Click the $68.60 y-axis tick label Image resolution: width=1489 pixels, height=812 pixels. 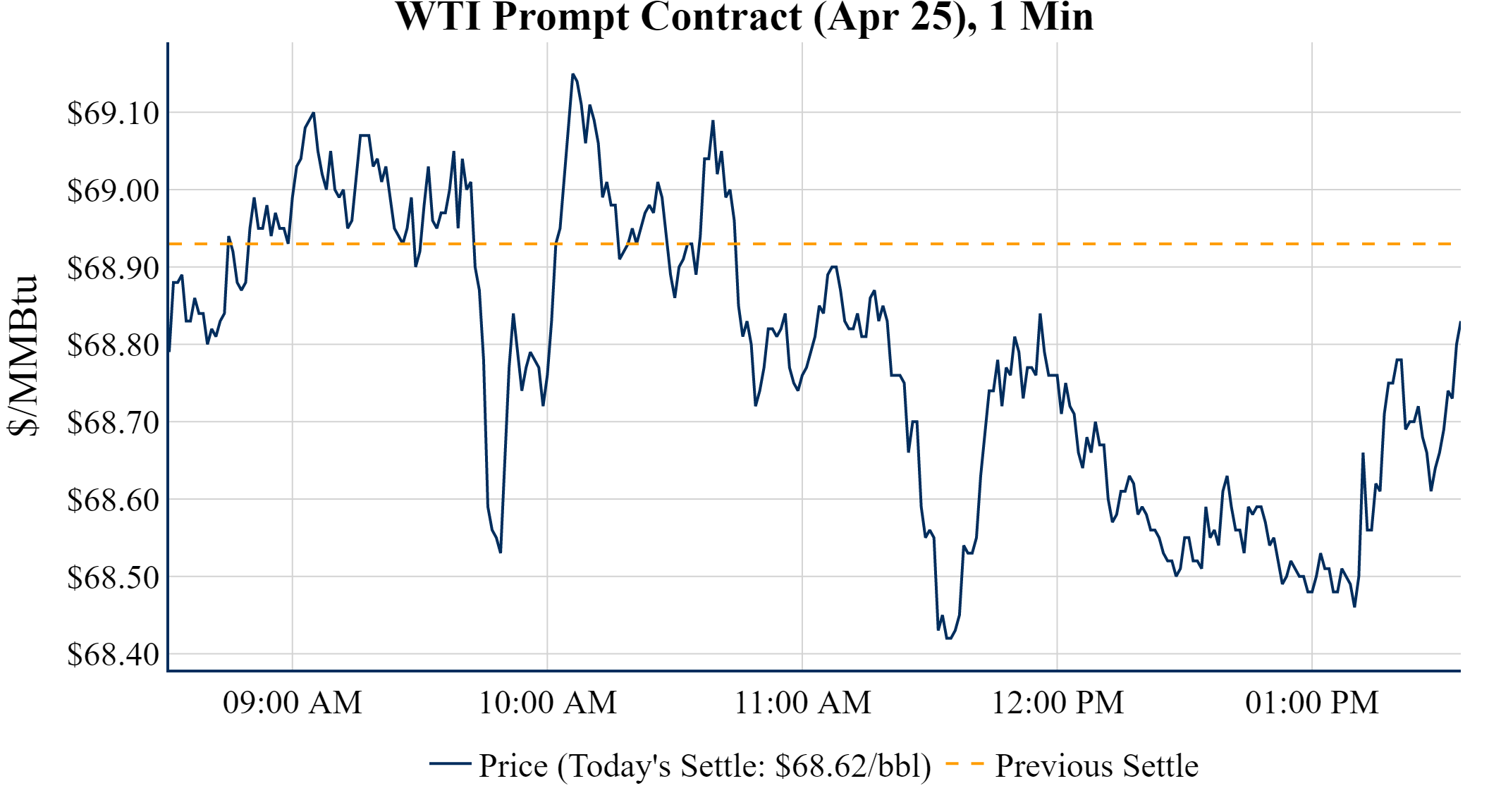click(x=114, y=500)
